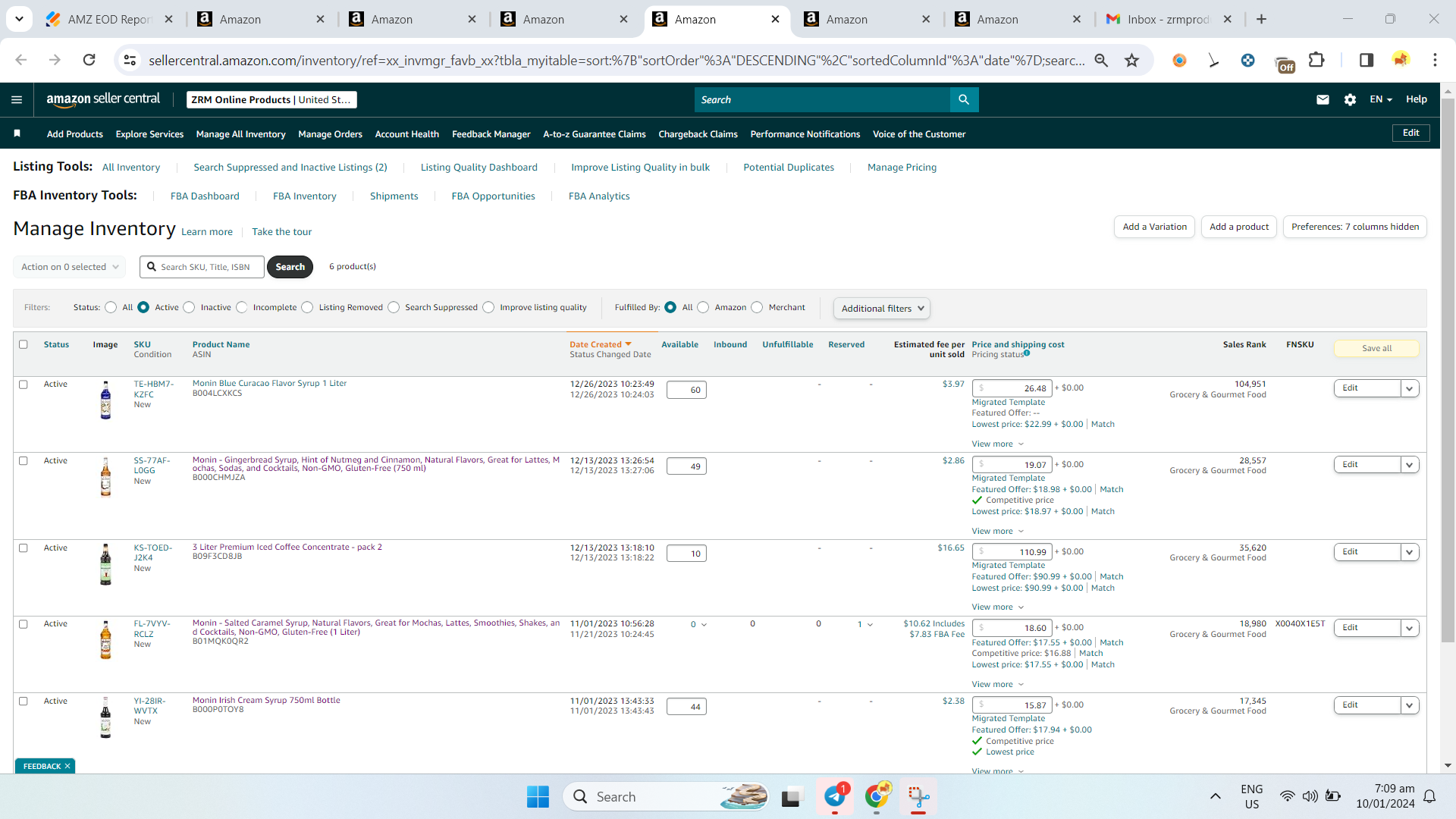
Task: Click the header search magnifier button
Action: coord(964,99)
